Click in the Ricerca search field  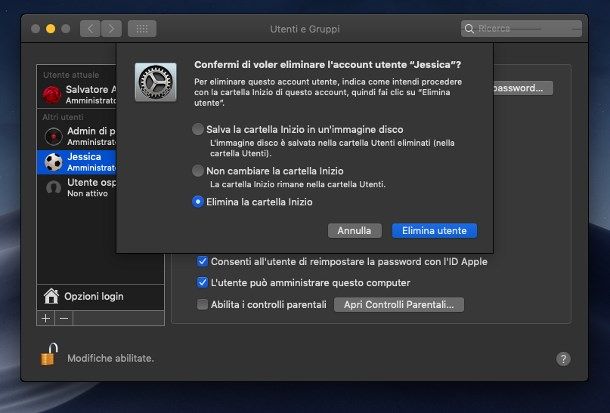click(x=521, y=29)
